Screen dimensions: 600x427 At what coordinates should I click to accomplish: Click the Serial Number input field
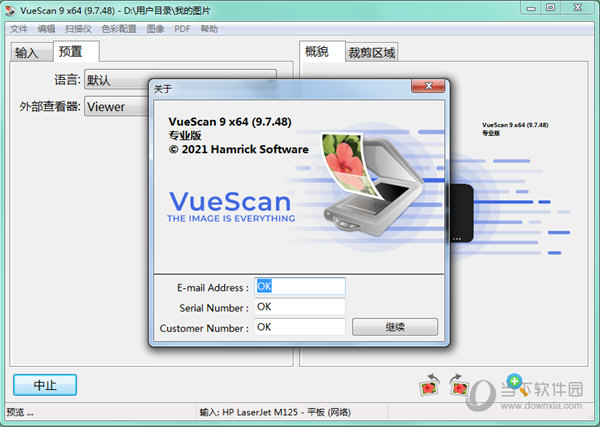pyautogui.click(x=300, y=307)
